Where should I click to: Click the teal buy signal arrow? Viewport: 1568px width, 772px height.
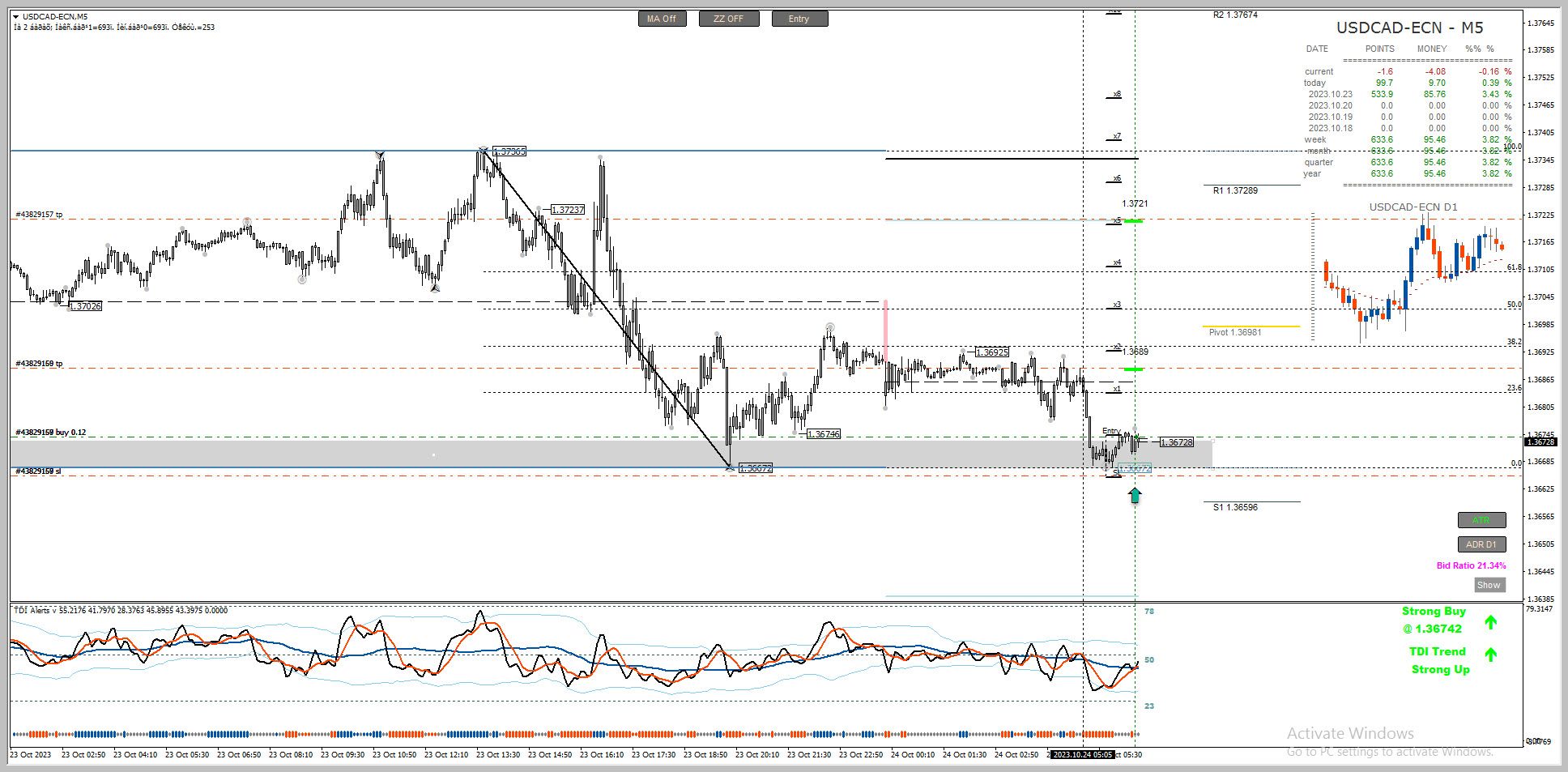(x=1135, y=496)
